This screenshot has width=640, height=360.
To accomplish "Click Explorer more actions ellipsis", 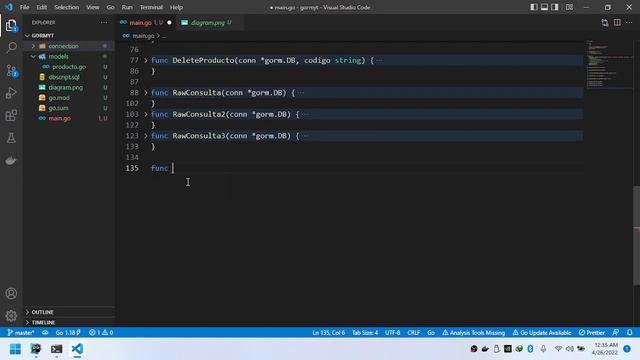I will 104,22.
